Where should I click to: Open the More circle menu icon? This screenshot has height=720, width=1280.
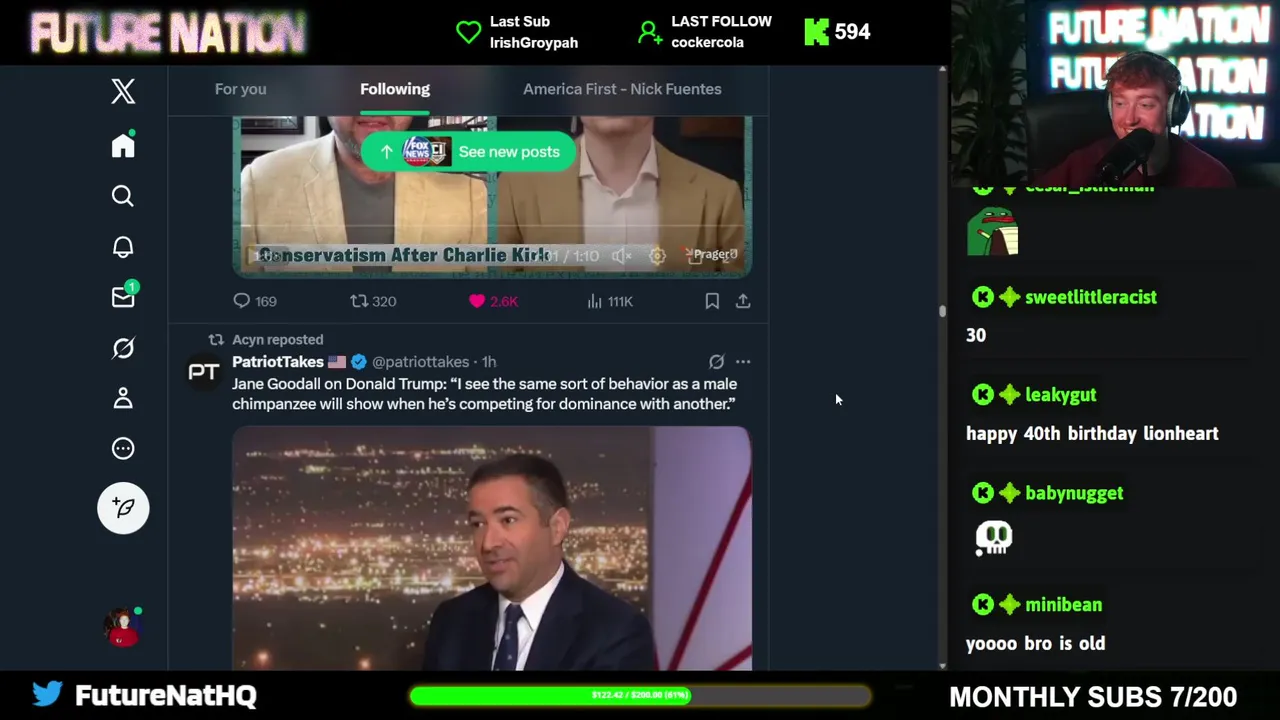point(123,448)
